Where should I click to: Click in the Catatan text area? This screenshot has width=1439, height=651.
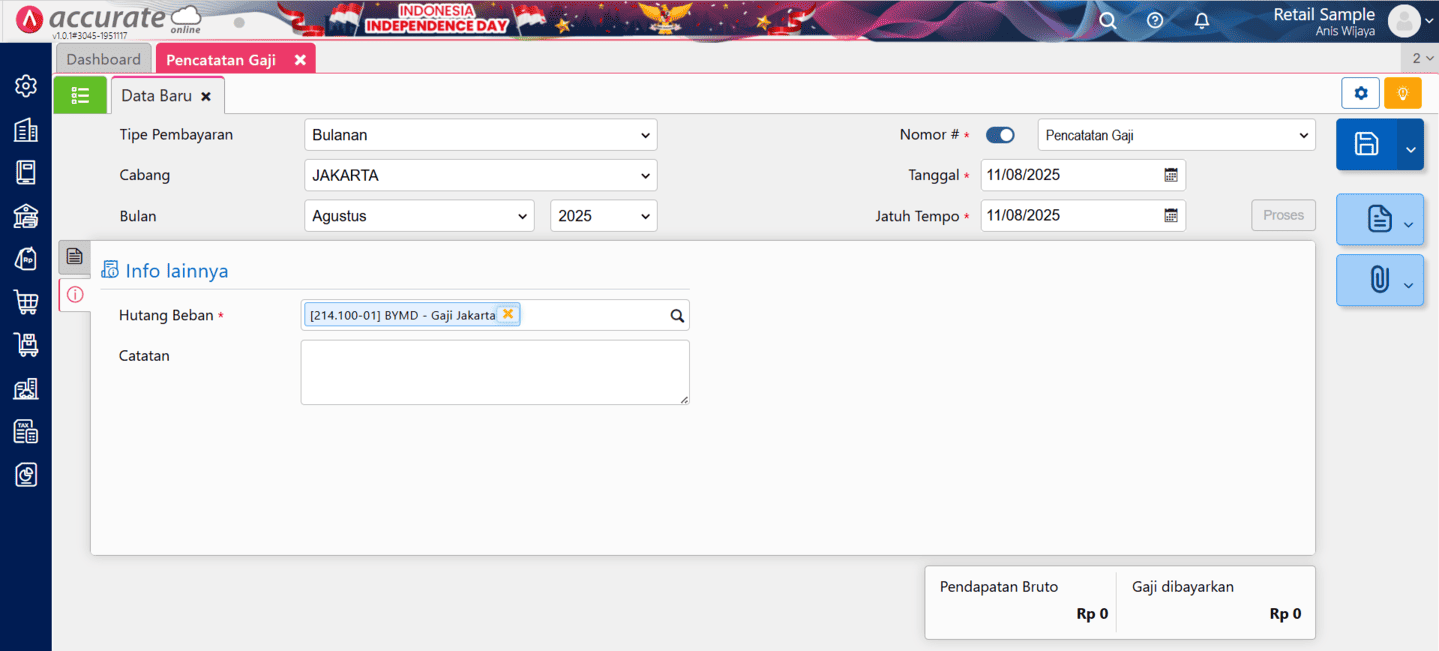click(494, 372)
